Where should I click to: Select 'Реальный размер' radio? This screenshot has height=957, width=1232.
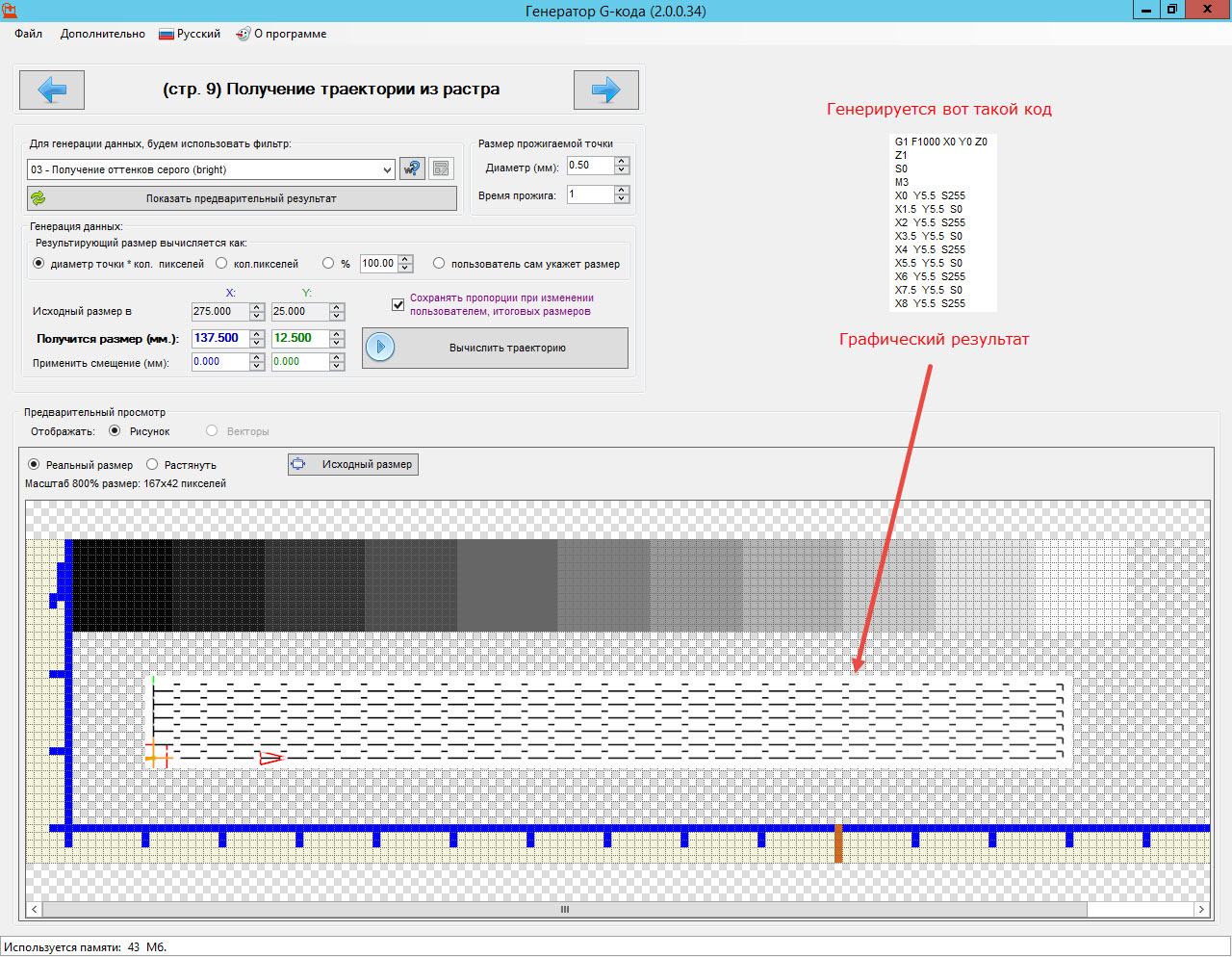click(x=34, y=464)
